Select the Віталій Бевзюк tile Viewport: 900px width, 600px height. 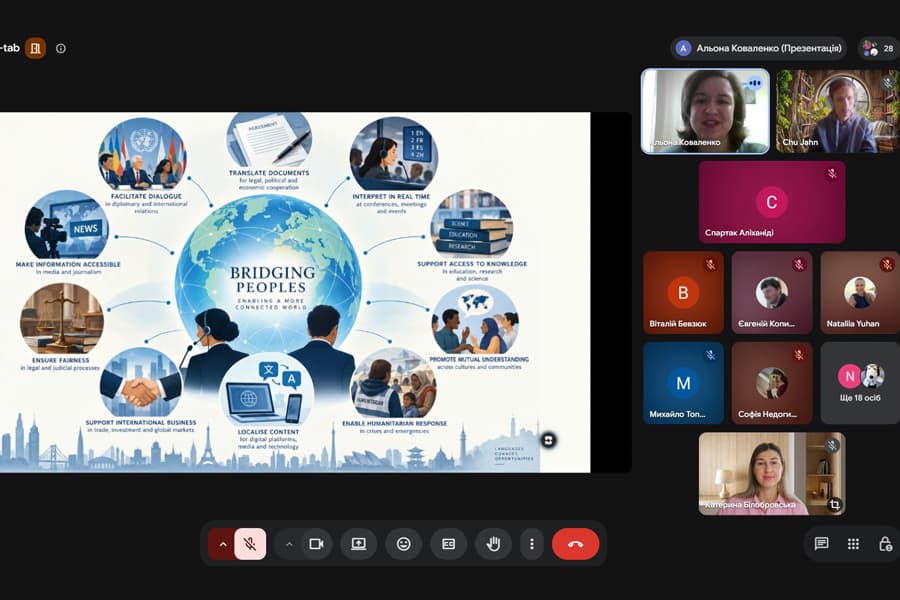684,292
